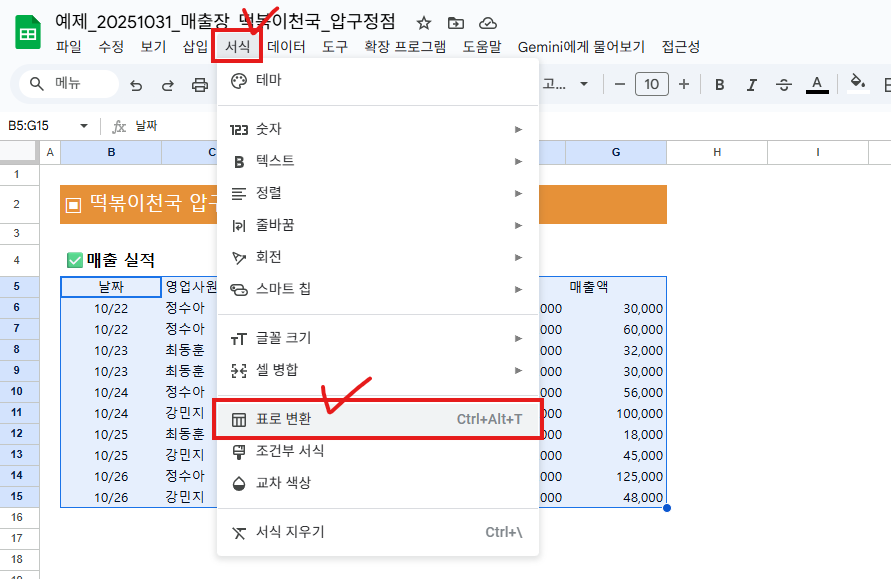Click the undo arrow in toolbar

pos(136,84)
